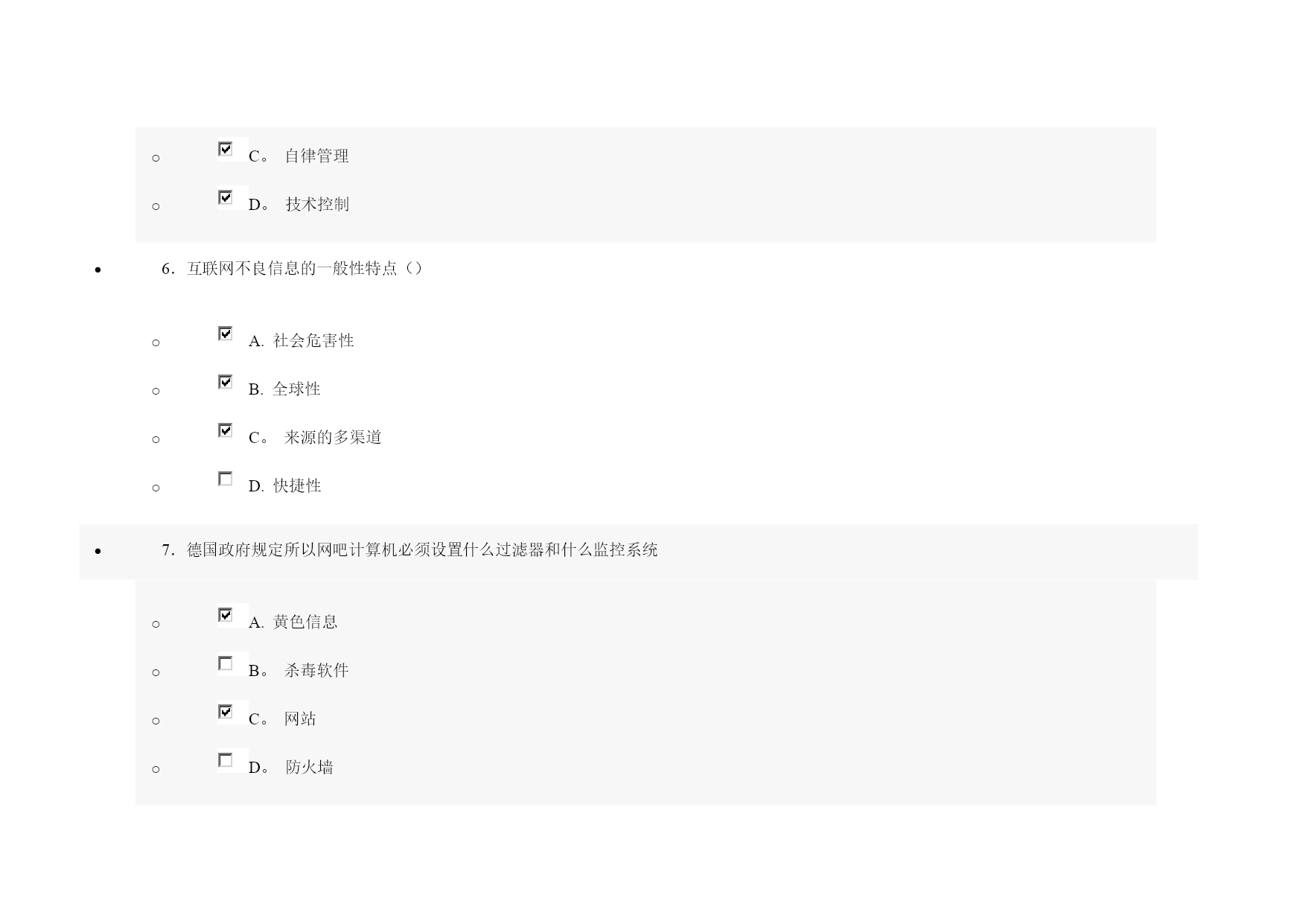Uncheck the C 网站 checkbox
Viewport: 1306px width, 924px height.
(226, 712)
